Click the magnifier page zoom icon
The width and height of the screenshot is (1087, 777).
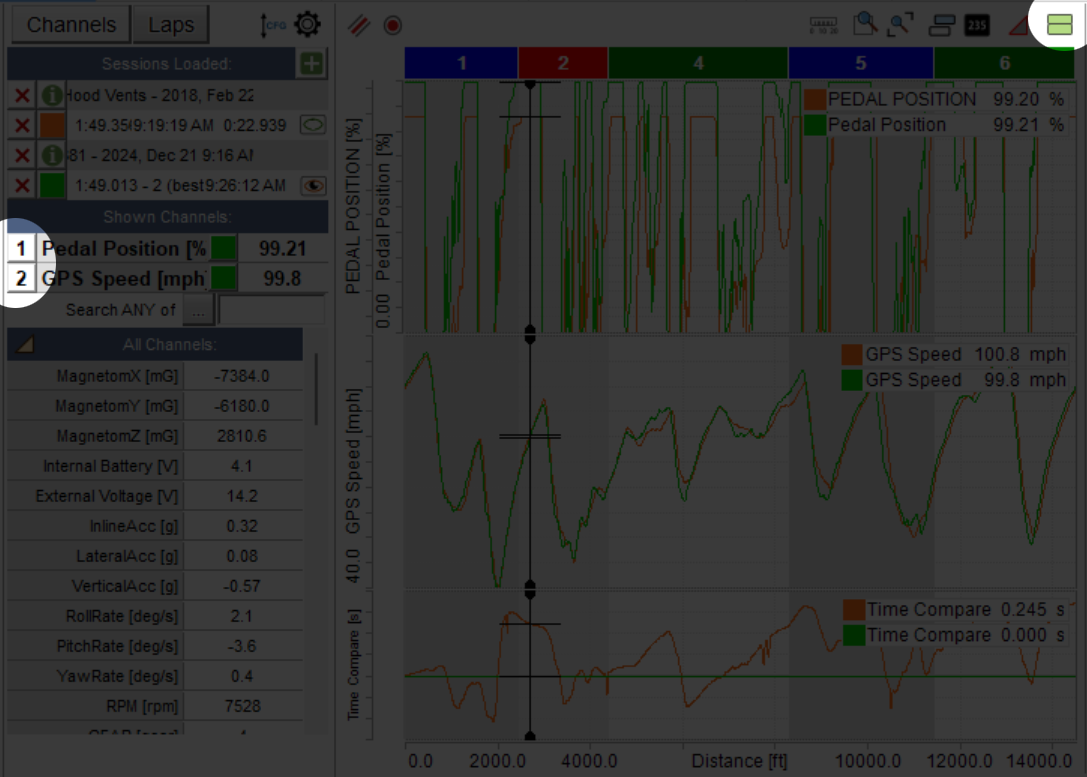point(864,24)
